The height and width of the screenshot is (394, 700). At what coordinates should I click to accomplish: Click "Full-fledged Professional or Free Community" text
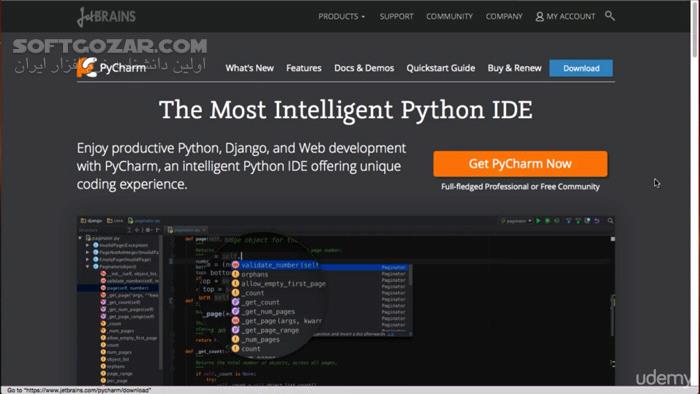coord(520,187)
